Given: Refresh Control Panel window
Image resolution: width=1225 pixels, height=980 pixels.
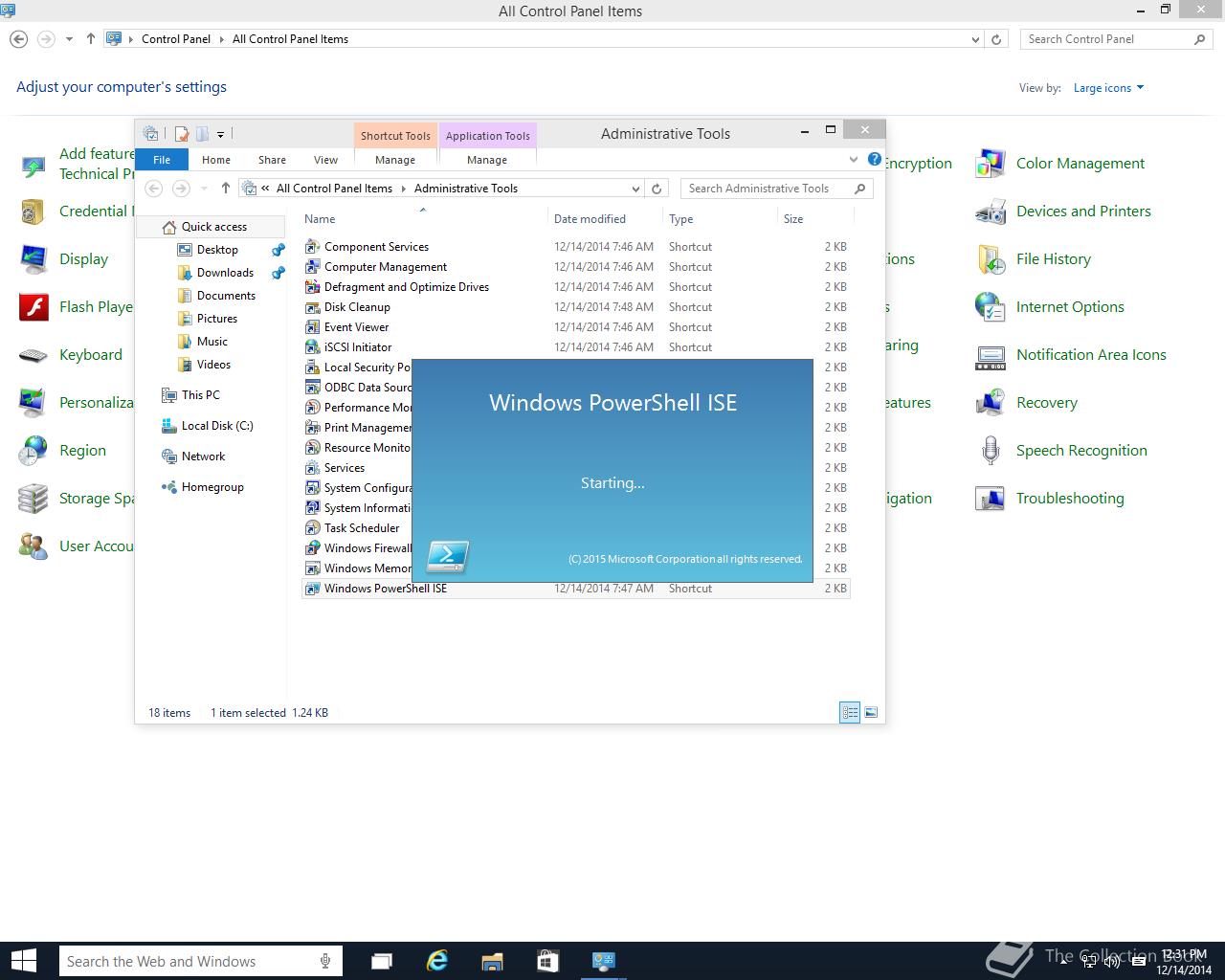Looking at the screenshot, I should pos(996,39).
